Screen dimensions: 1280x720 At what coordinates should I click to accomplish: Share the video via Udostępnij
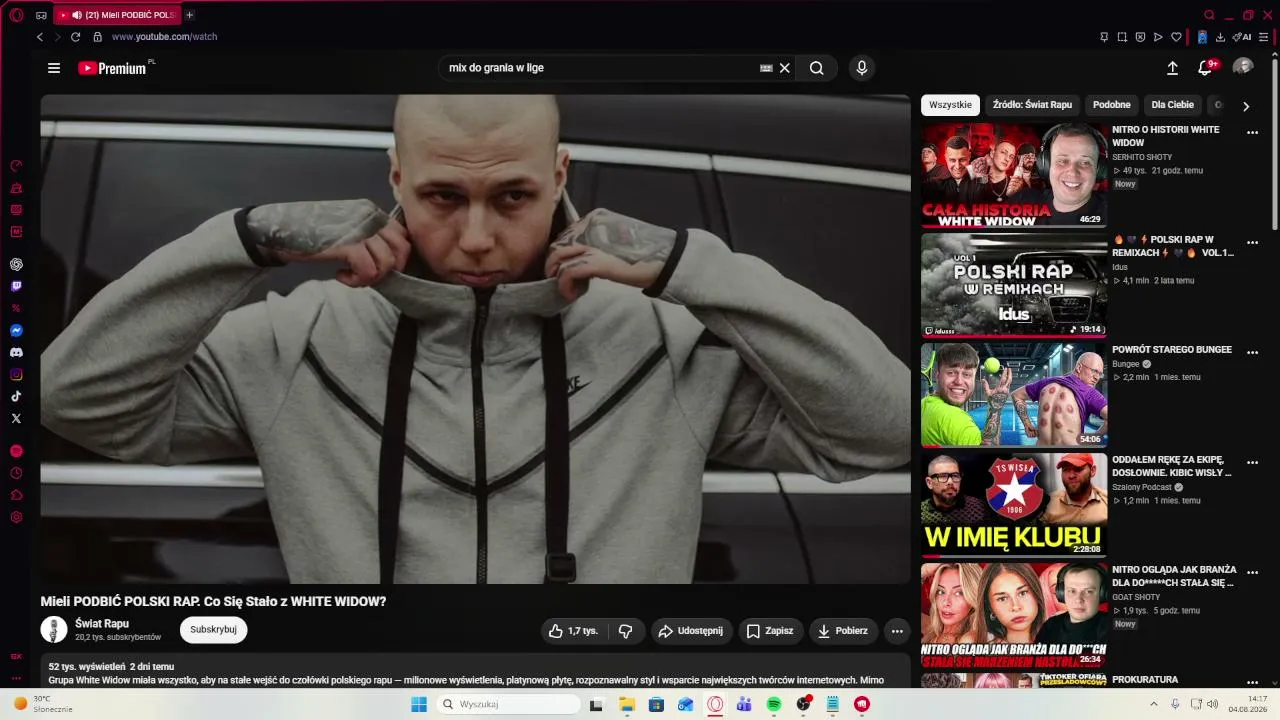coord(692,631)
